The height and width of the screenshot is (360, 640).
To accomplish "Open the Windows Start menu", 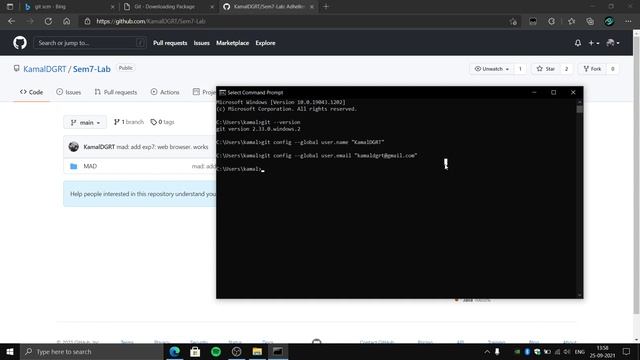I will tap(10, 351).
